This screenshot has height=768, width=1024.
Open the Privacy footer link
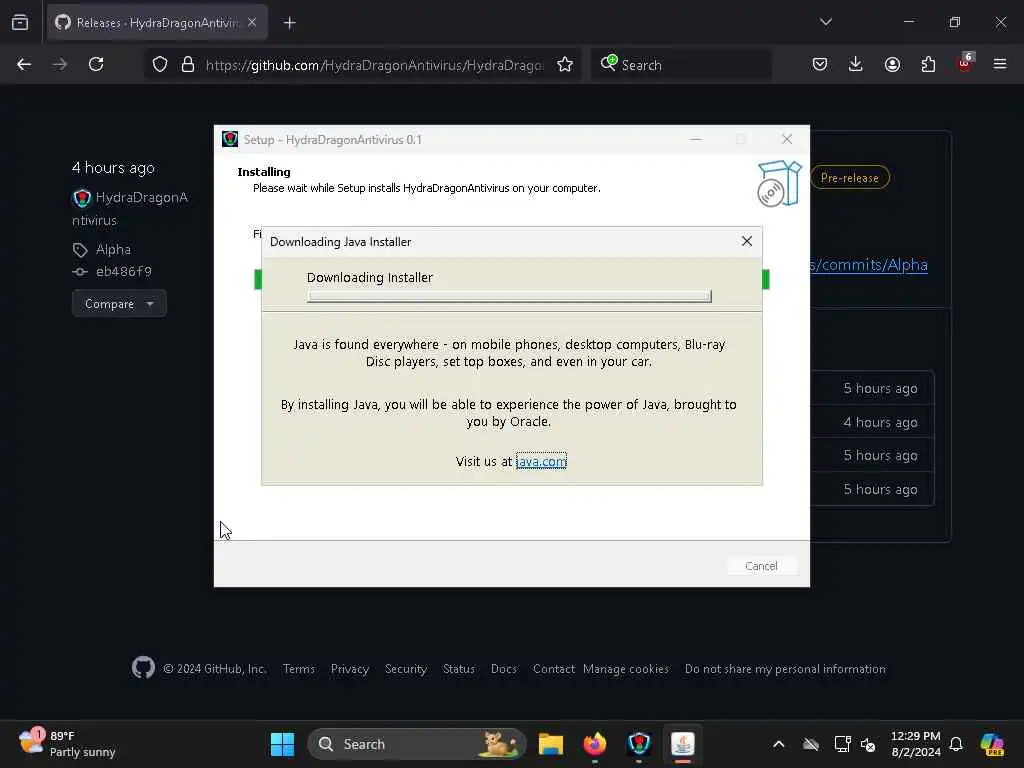pos(350,669)
